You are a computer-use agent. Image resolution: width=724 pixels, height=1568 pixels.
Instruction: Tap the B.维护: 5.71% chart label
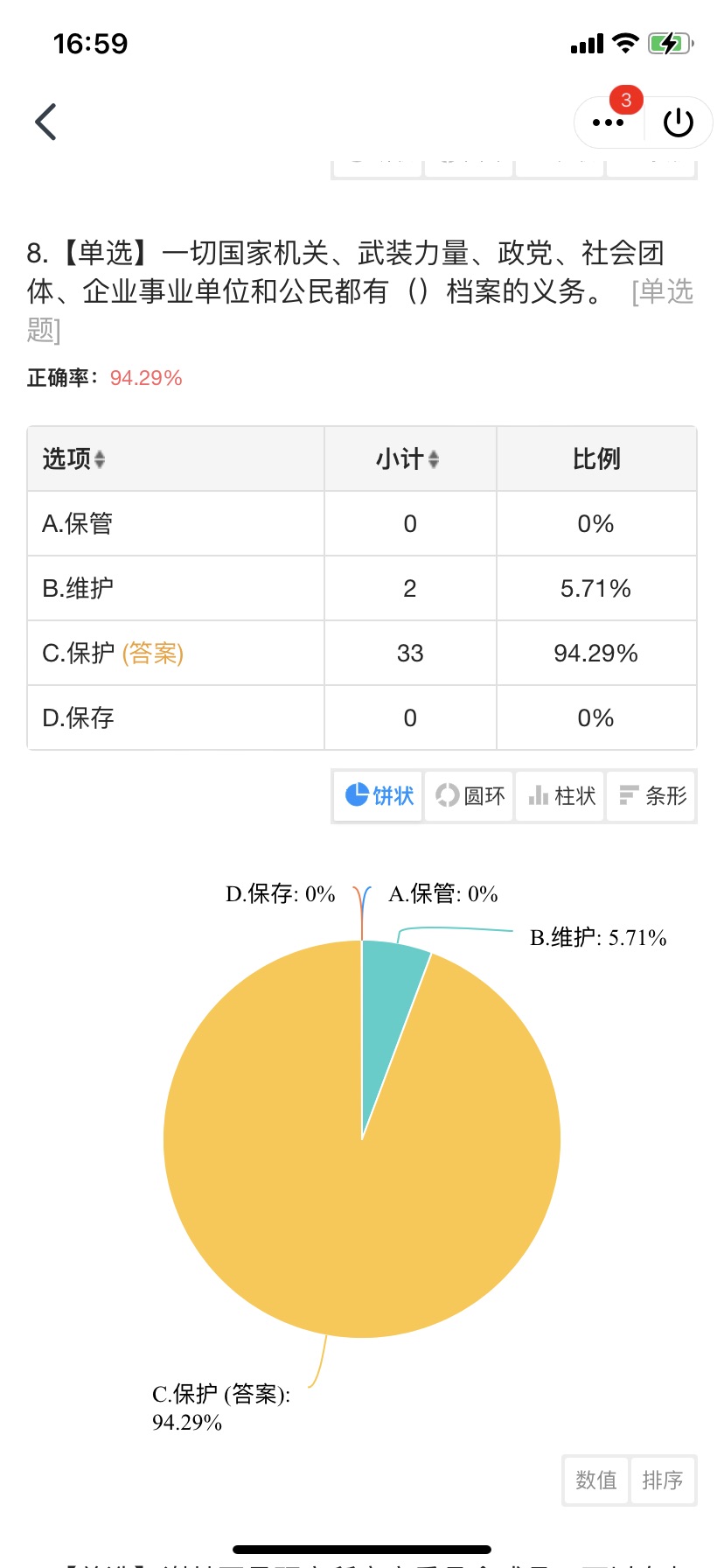coord(598,938)
